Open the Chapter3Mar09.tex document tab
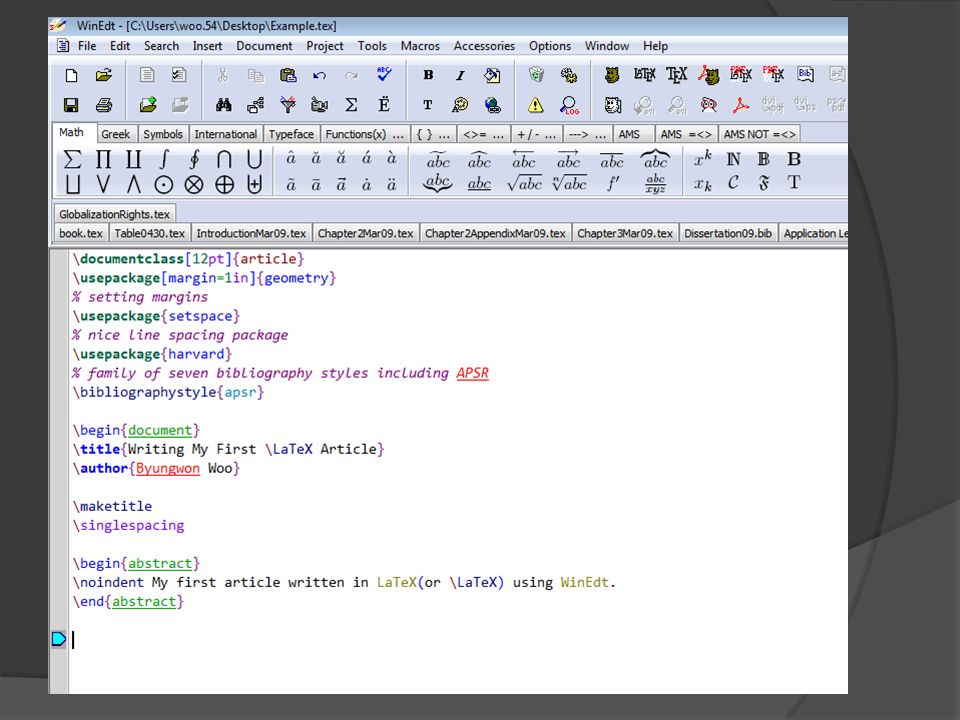 click(x=624, y=233)
